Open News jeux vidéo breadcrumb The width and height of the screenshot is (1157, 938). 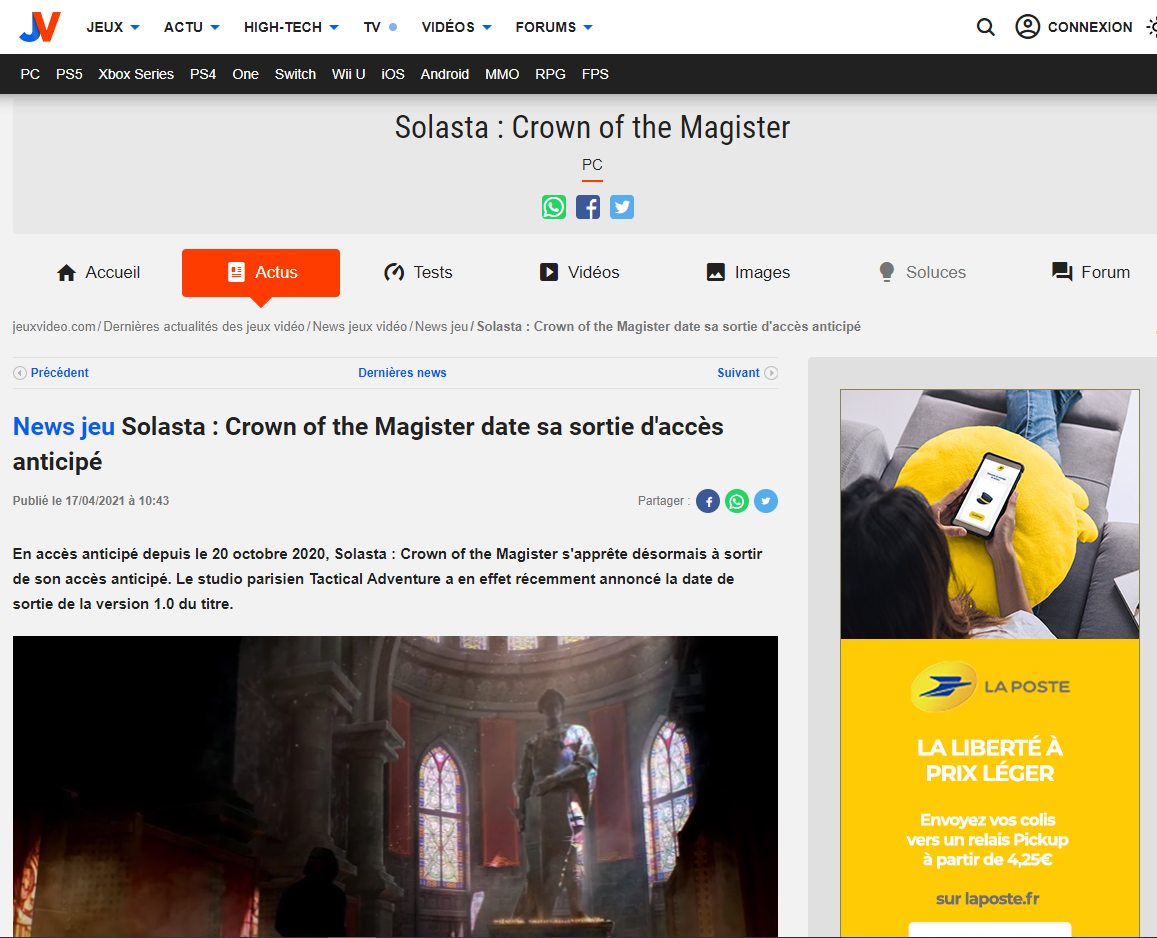click(359, 326)
